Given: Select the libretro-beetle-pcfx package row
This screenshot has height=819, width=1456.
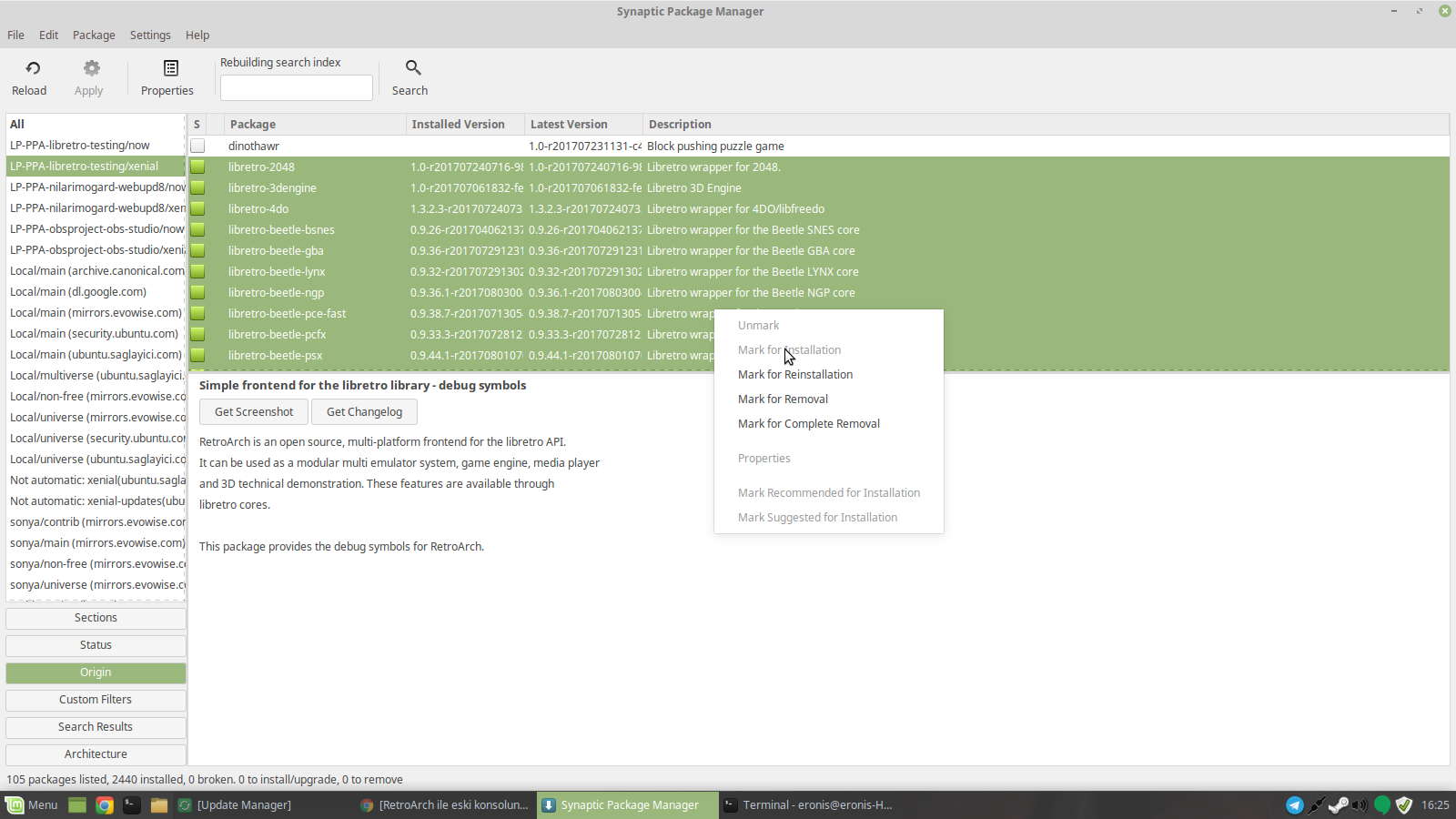Looking at the screenshot, I should [x=450, y=334].
